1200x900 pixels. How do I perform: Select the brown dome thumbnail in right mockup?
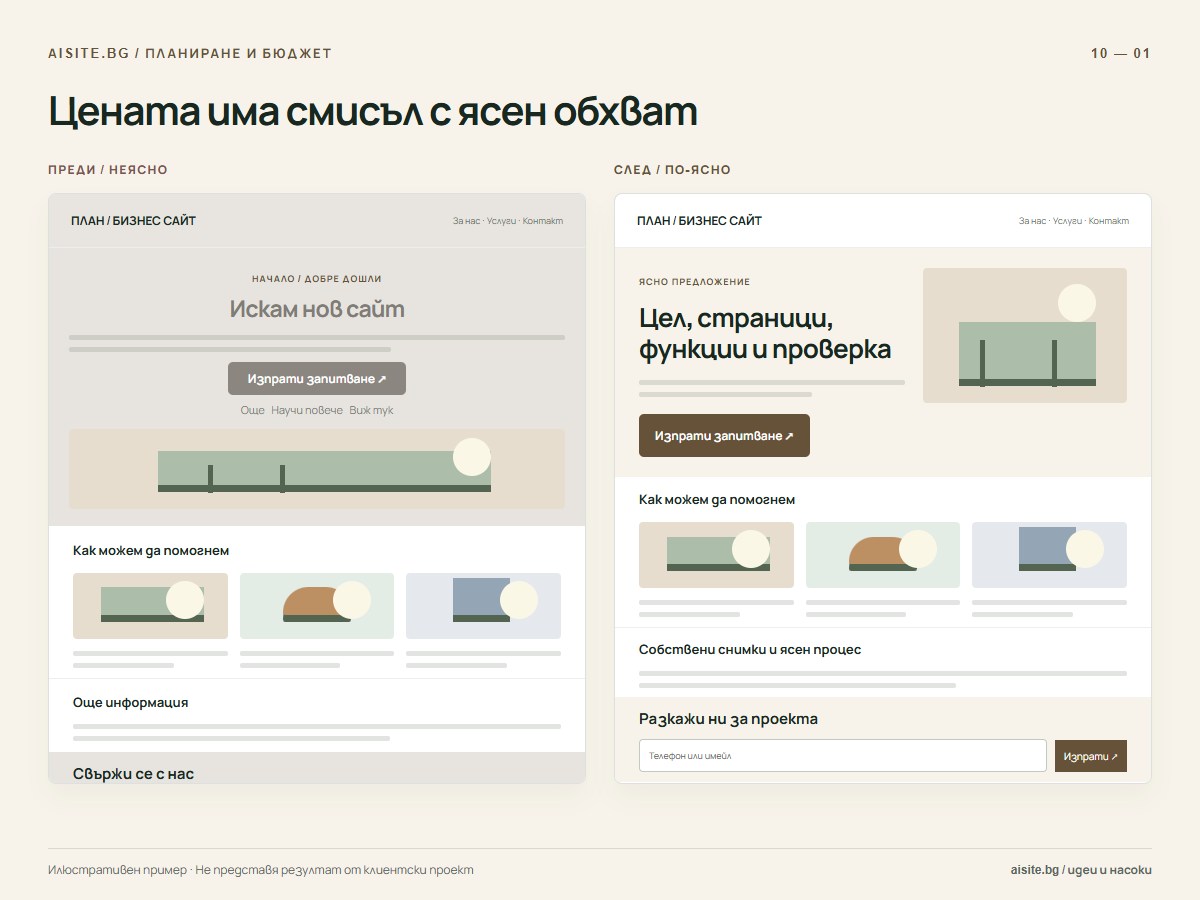tap(883, 555)
